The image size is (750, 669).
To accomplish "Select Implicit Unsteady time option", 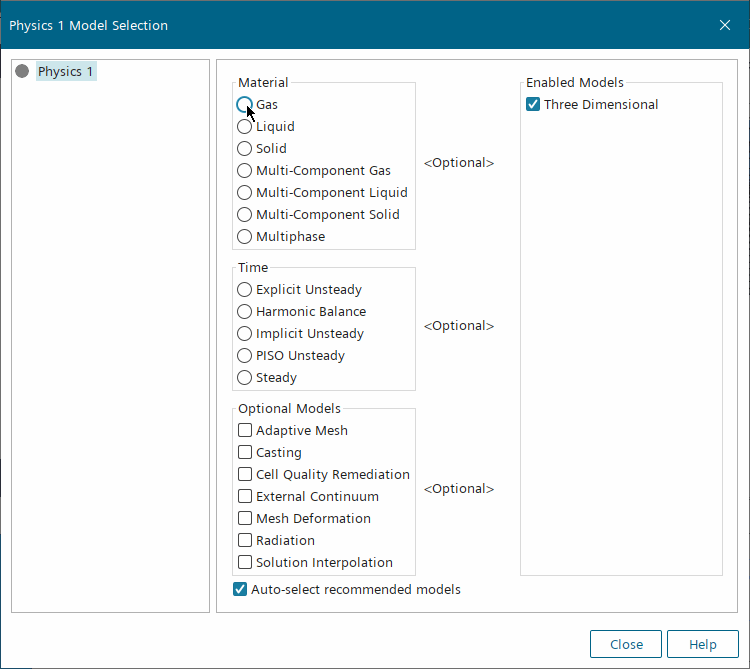I will pyautogui.click(x=245, y=334).
